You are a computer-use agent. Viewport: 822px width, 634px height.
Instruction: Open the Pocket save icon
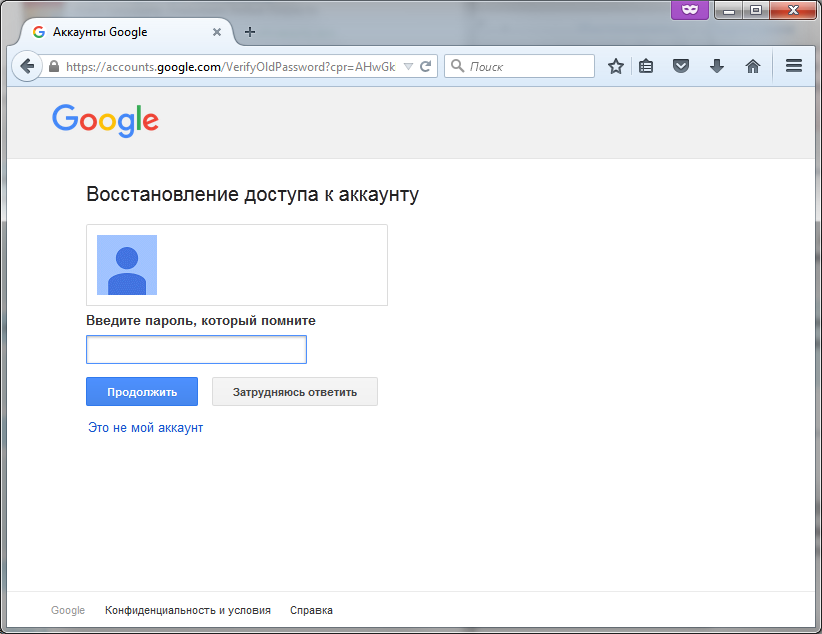coord(681,65)
